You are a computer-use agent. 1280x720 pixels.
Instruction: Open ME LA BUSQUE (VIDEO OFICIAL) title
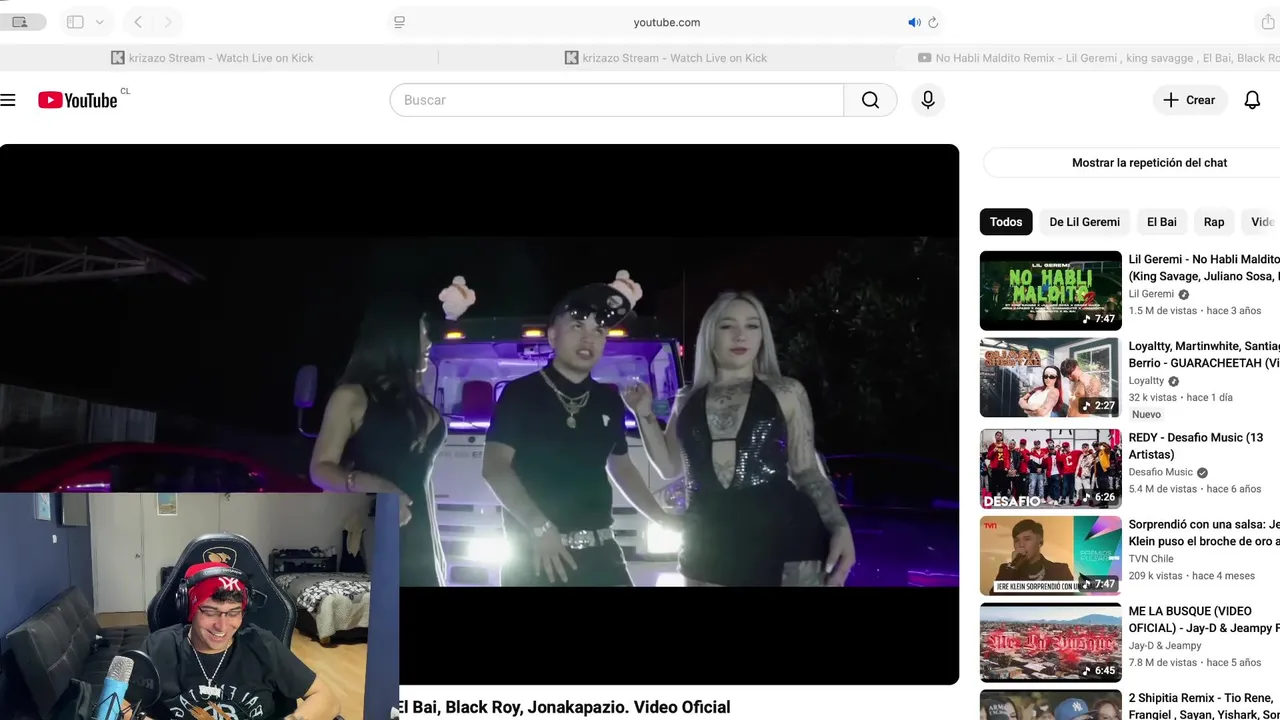pyautogui.click(x=1204, y=620)
